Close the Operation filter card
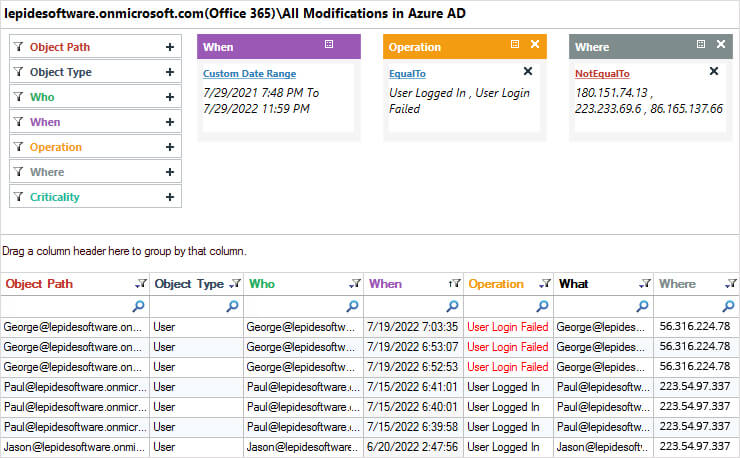 point(535,44)
